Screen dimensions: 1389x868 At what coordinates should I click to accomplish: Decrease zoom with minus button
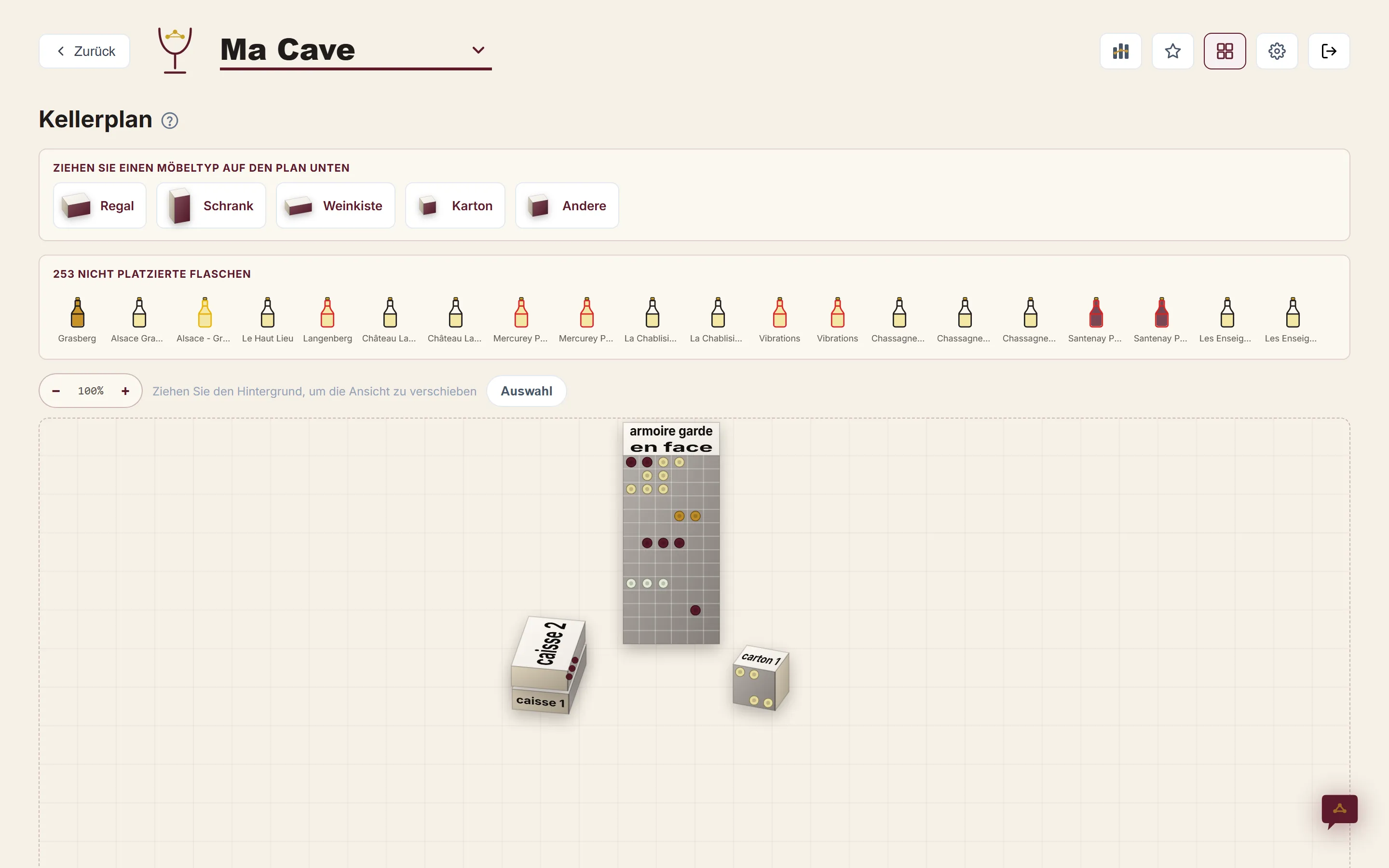[56, 391]
